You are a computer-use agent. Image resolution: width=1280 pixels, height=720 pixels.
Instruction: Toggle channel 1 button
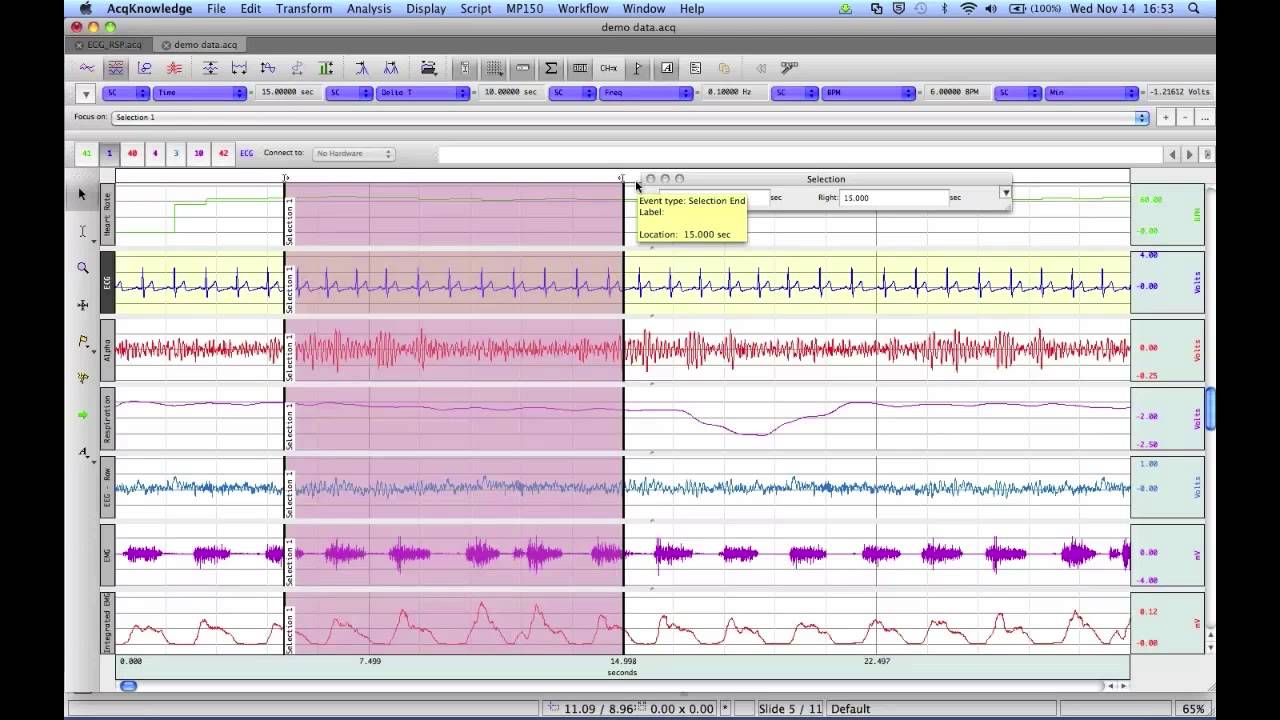(109, 154)
